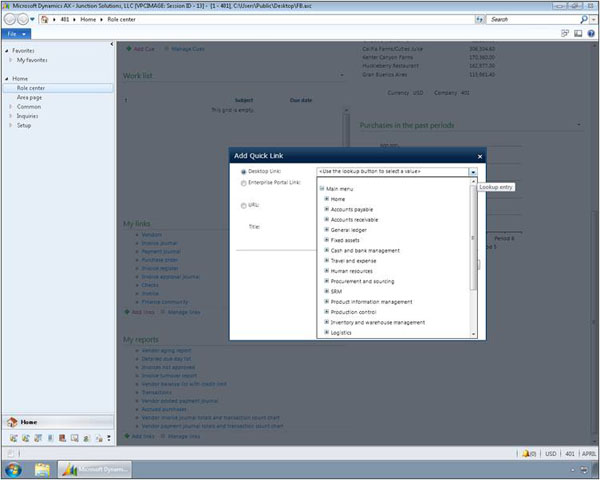Screen dimensions: 600x480
Task: Choose Product information management entry
Action: coord(371,302)
